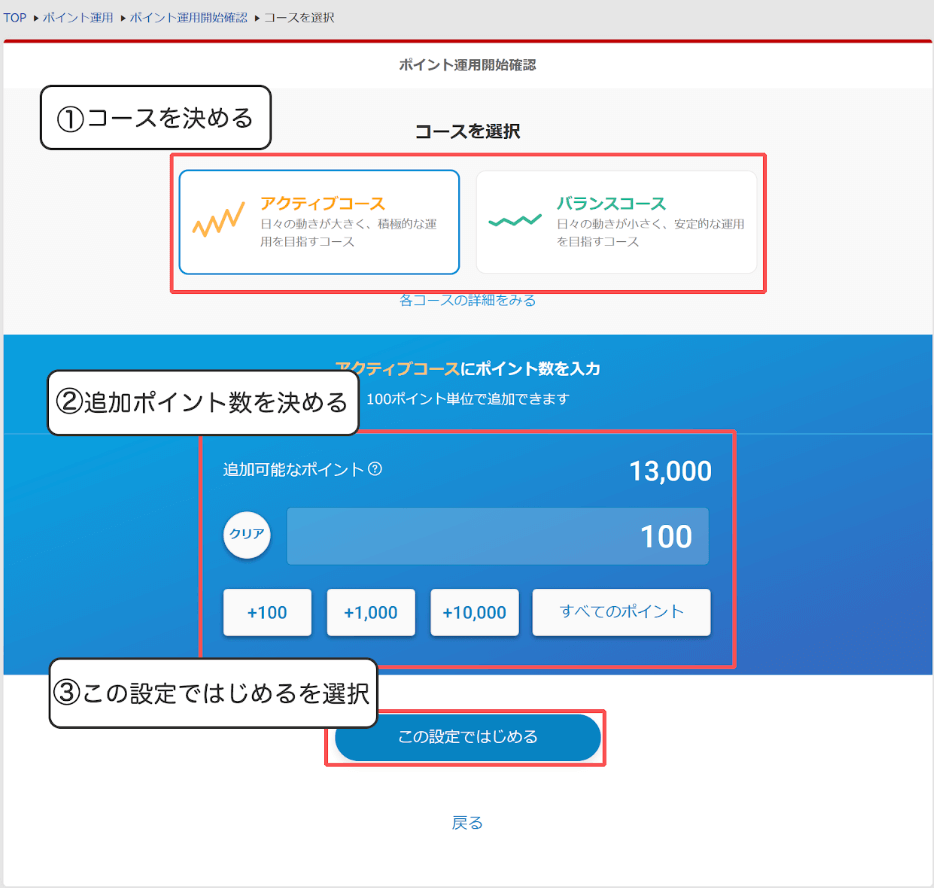Click the point amount input showing 100
Image resolution: width=934 pixels, height=888 pixels.
(497, 536)
